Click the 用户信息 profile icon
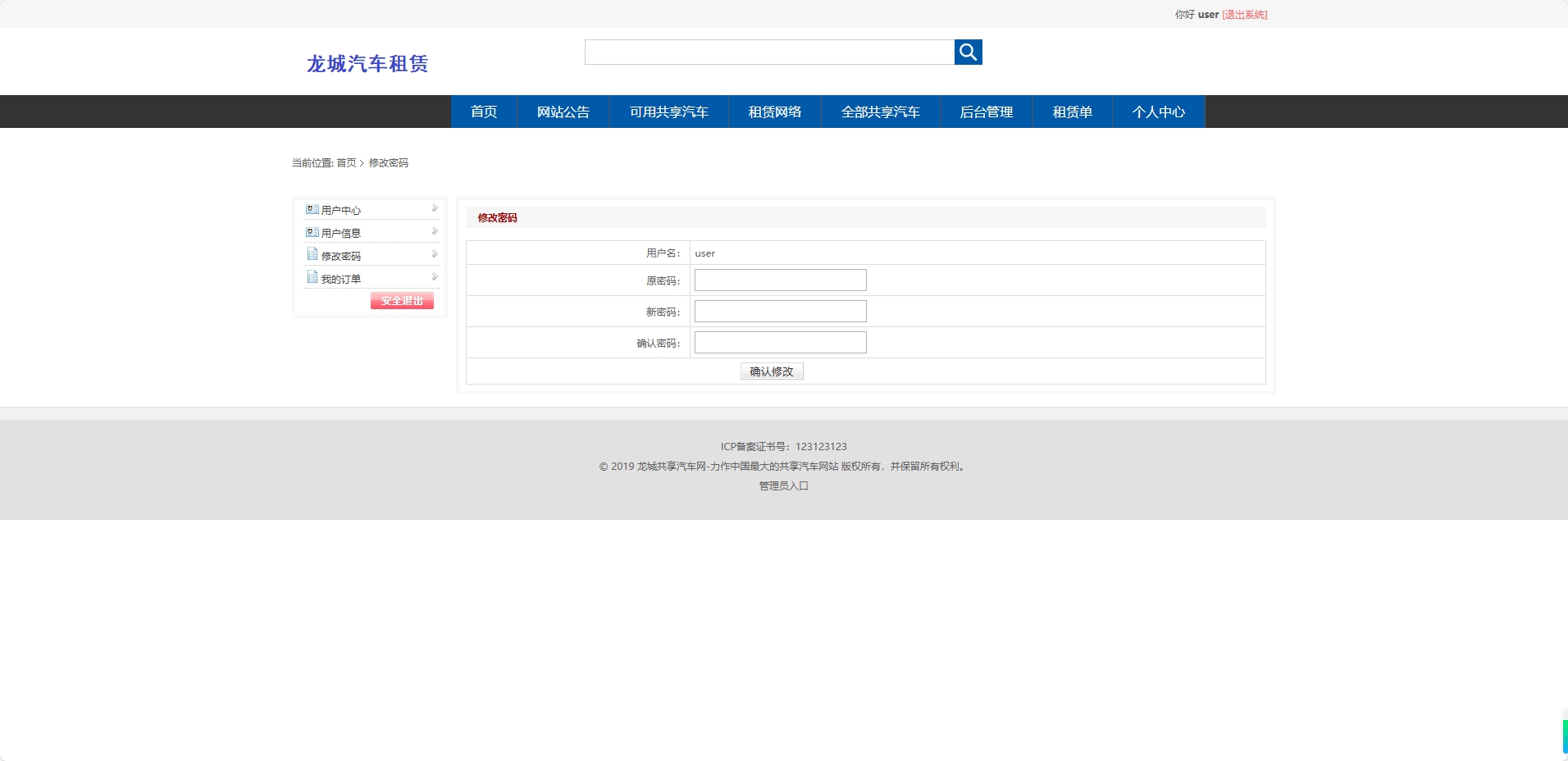 click(x=312, y=231)
